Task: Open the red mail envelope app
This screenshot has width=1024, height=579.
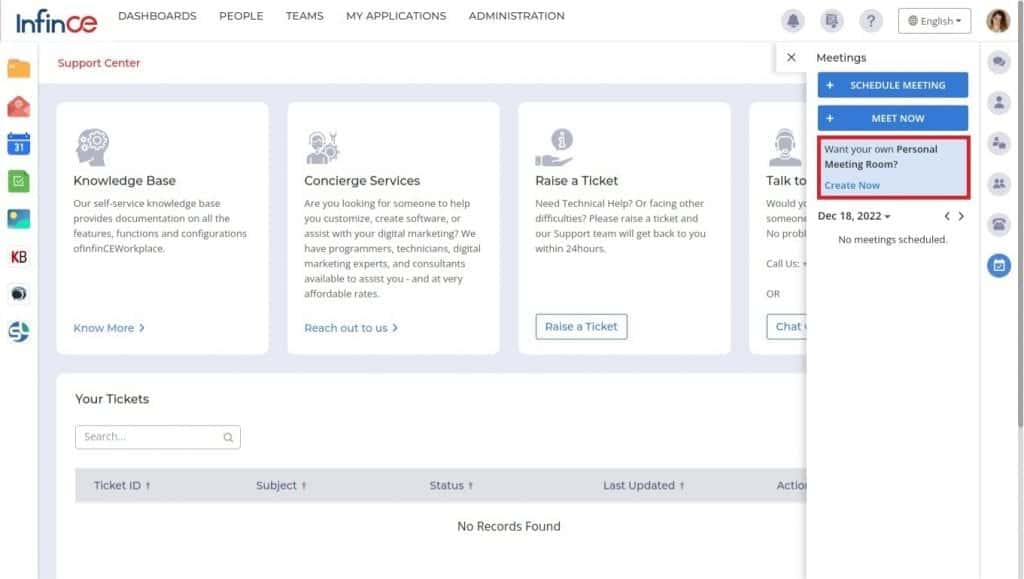Action: pyautogui.click(x=19, y=106)
